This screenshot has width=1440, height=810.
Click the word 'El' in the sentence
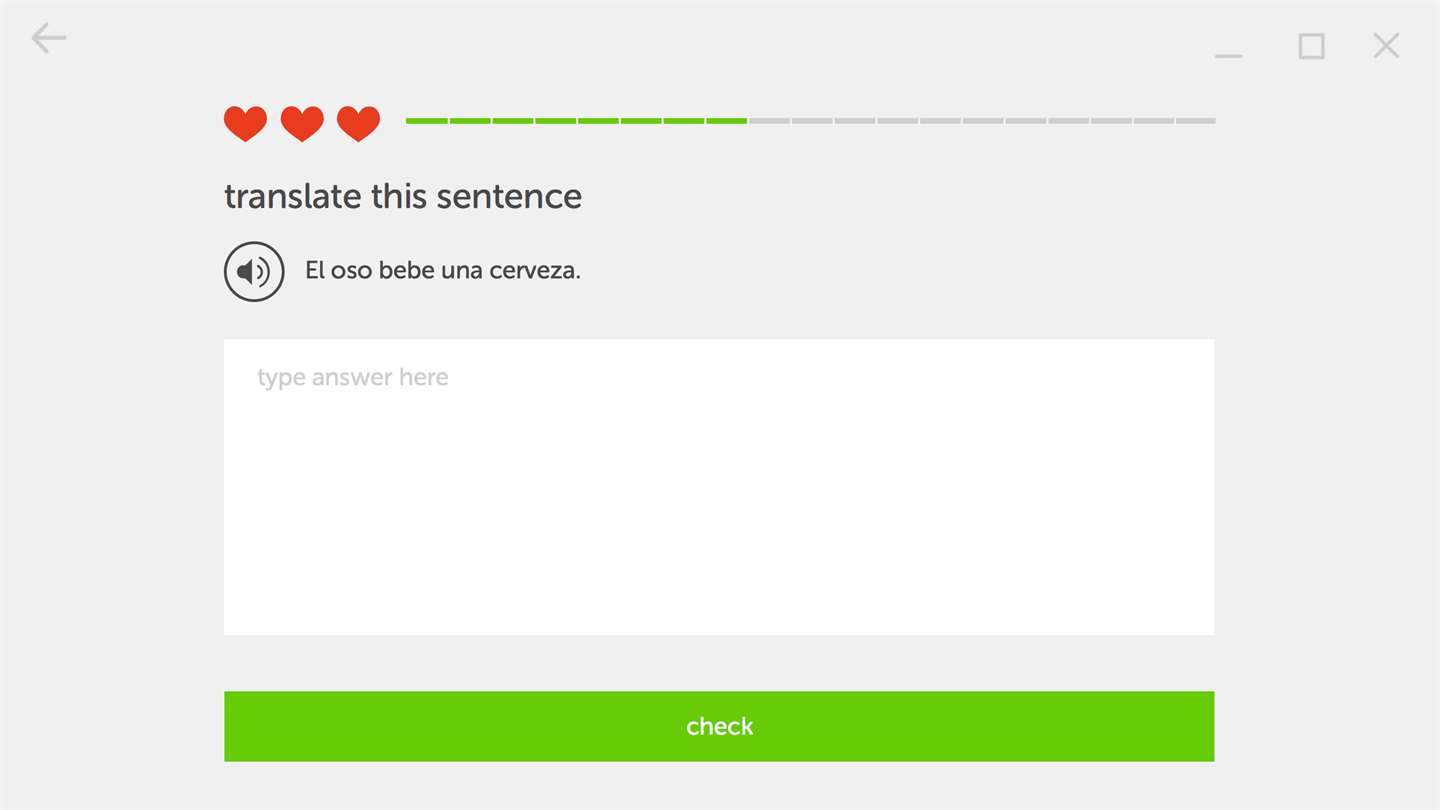pos(315,271)
